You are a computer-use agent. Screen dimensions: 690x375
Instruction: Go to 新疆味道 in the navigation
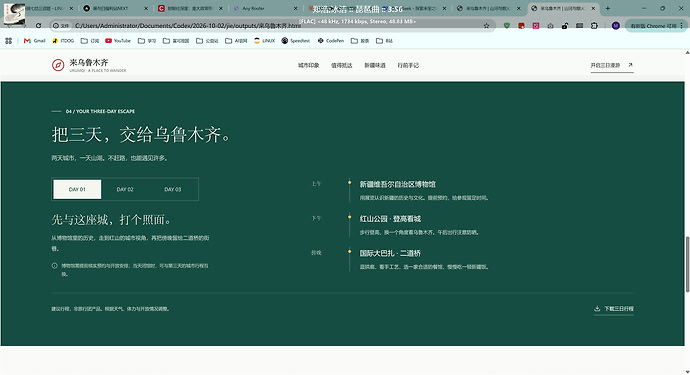pos(374,65)
